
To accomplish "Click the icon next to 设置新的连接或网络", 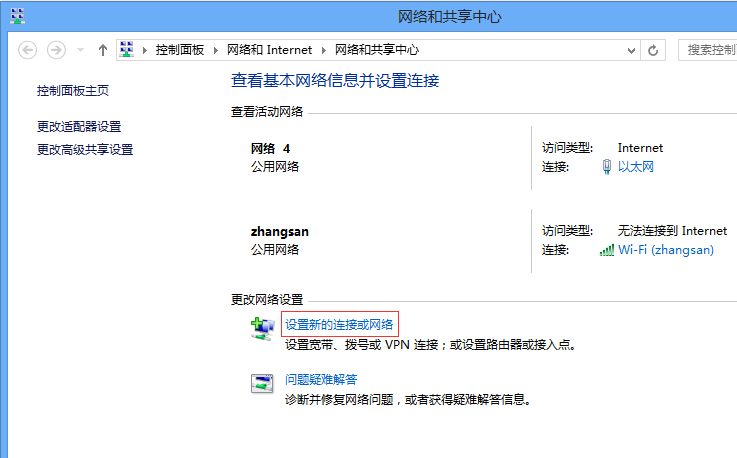I will [262, 327].
